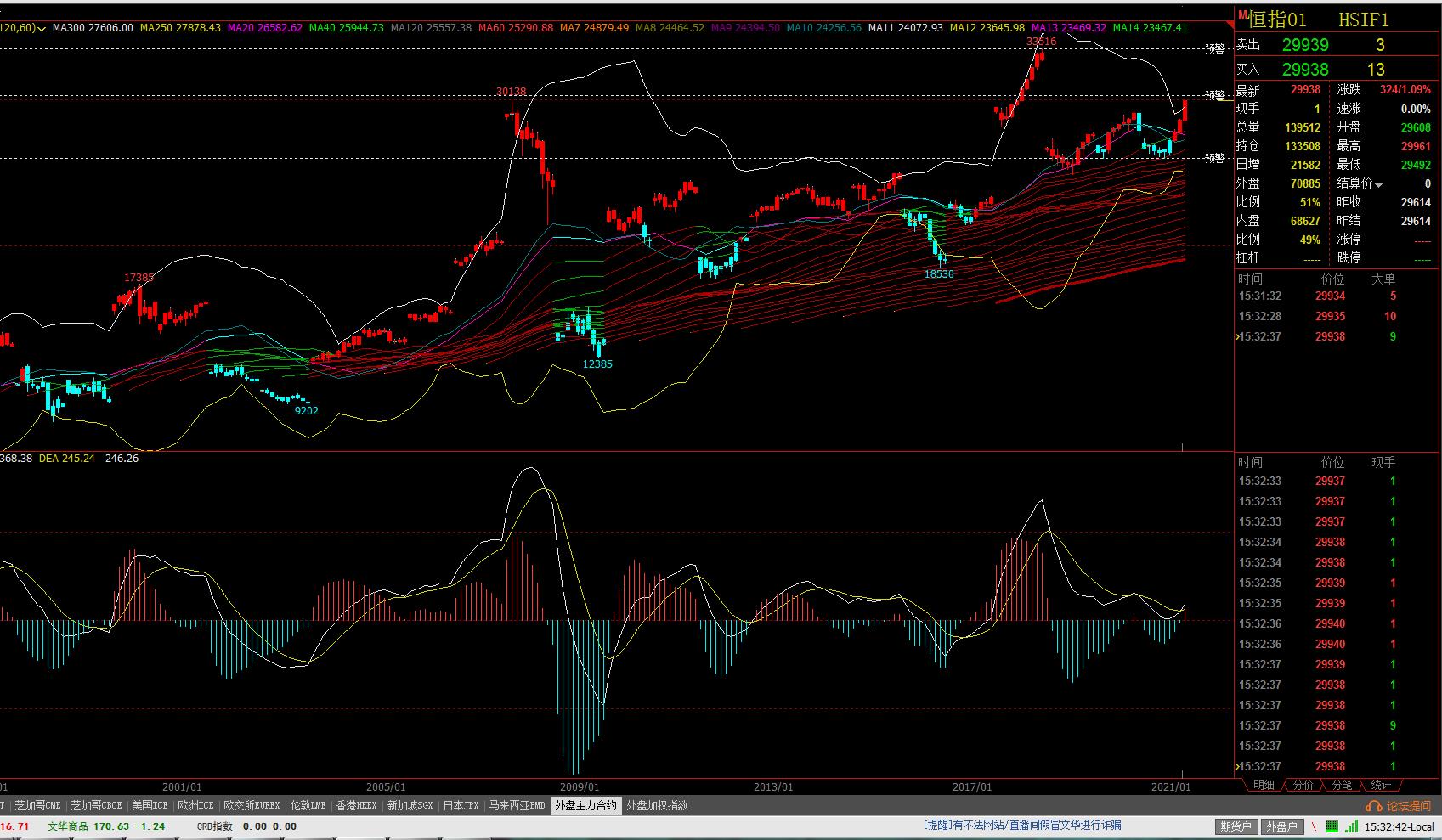The height and width of the screenshot is (840, 1442).
Task: Click the MA300 27606.00 indicator label
Action: [x=93, y=28]
